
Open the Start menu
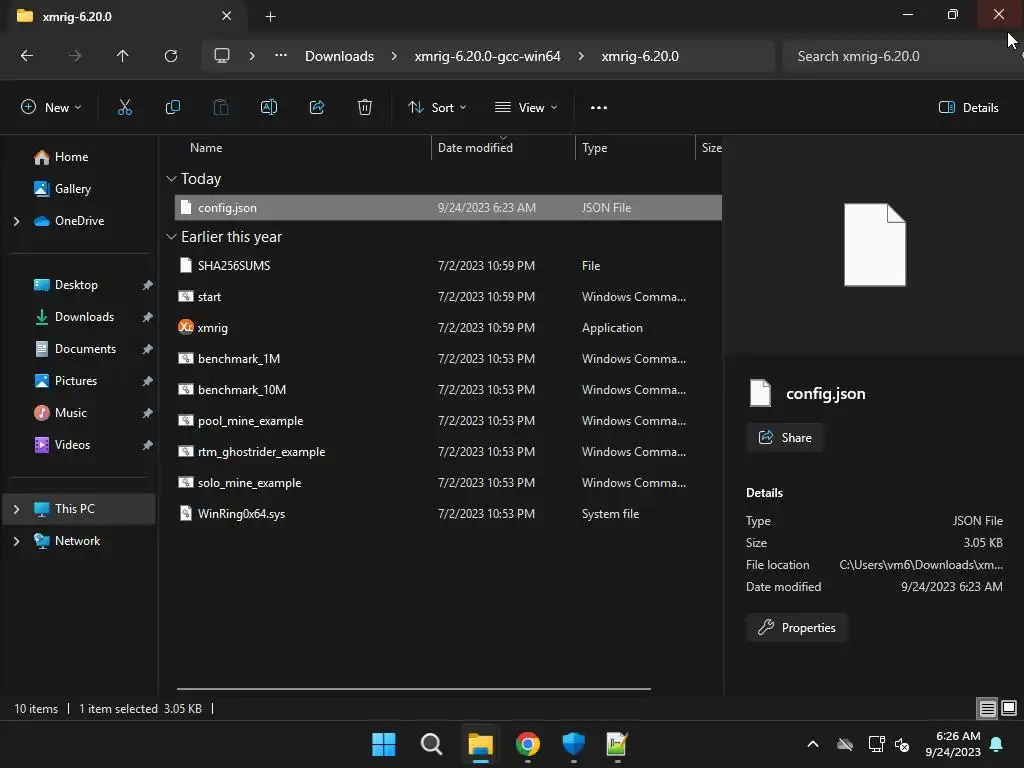383,744
